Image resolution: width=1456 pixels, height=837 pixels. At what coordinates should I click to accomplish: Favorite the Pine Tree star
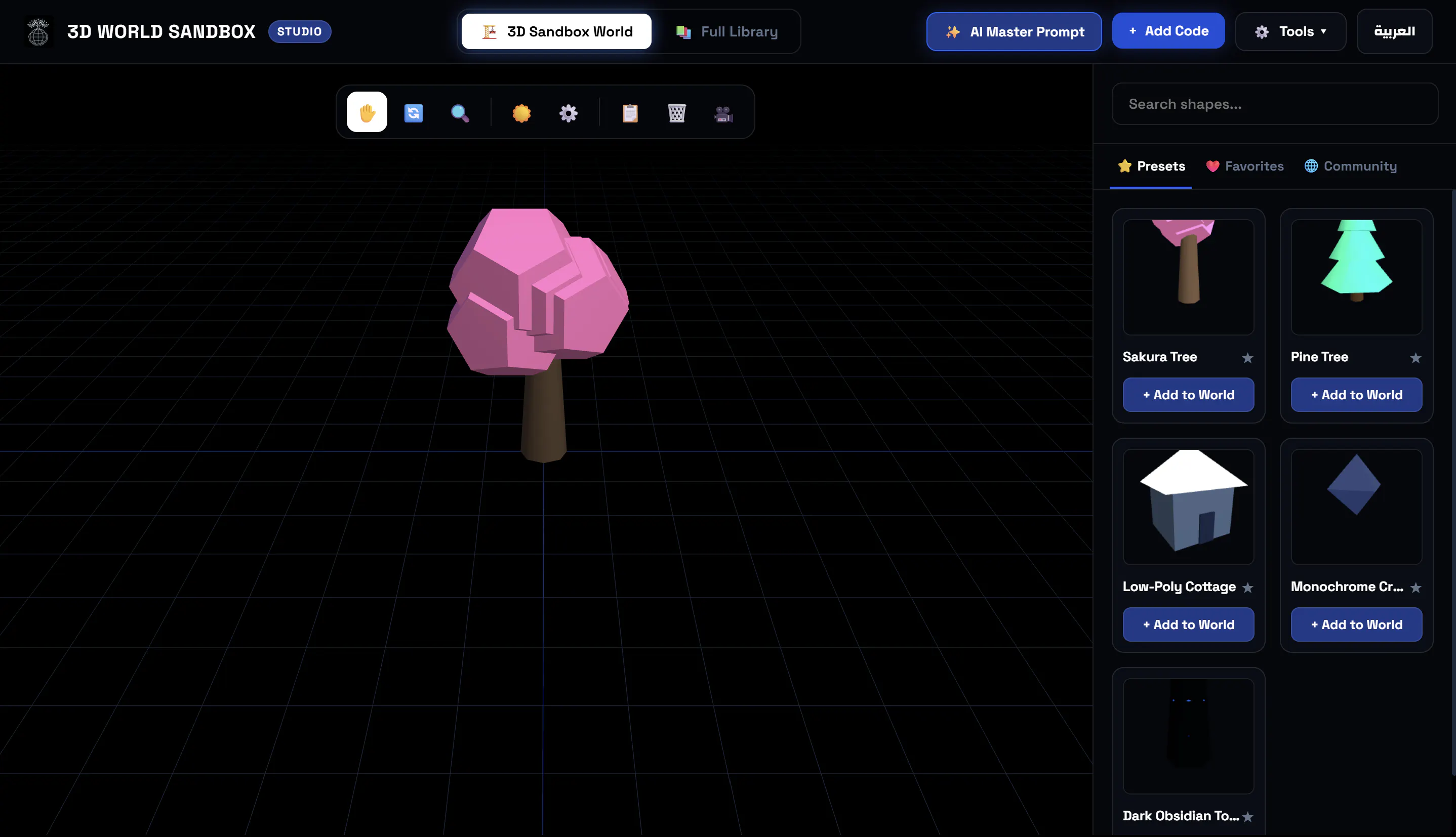[x=1415, y=358]
